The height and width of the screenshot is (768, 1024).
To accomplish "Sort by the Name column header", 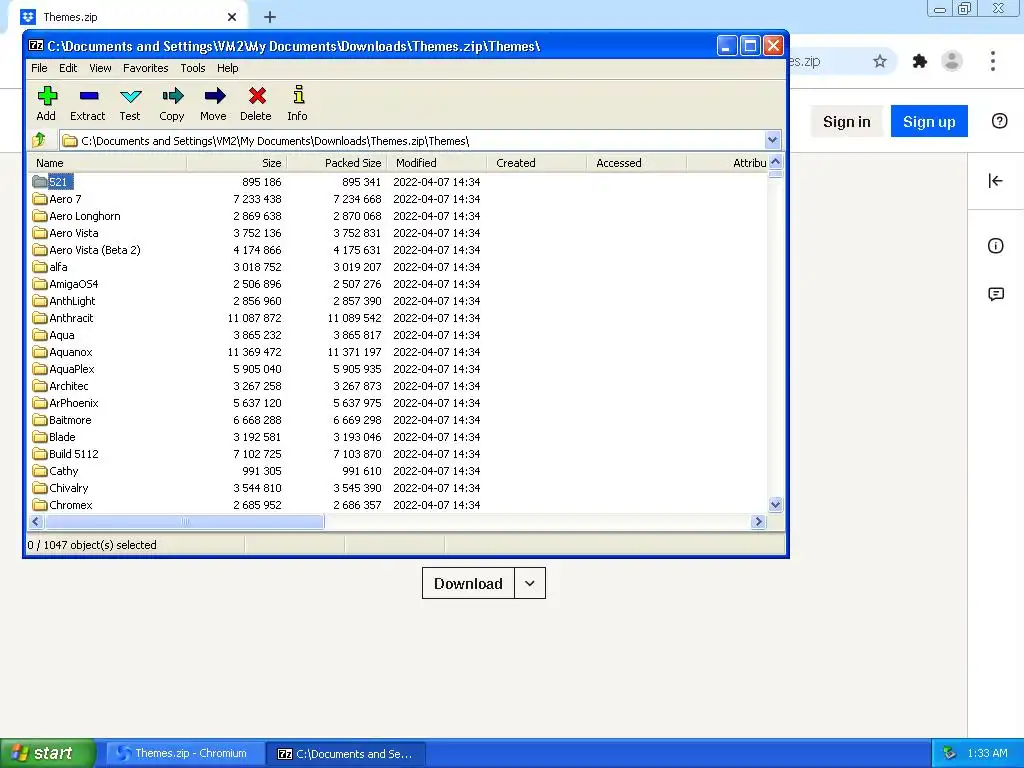I will pos(107,163).
